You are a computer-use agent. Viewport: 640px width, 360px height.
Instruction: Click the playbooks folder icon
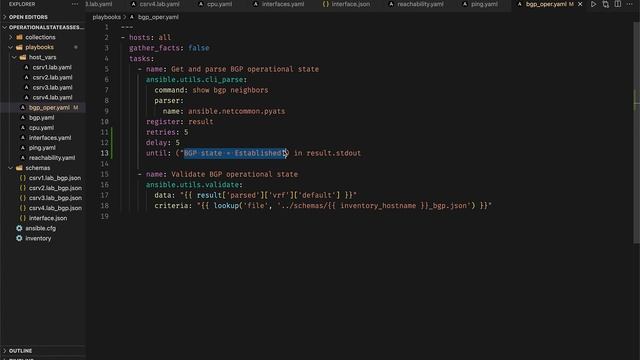[x=19, y=47]
